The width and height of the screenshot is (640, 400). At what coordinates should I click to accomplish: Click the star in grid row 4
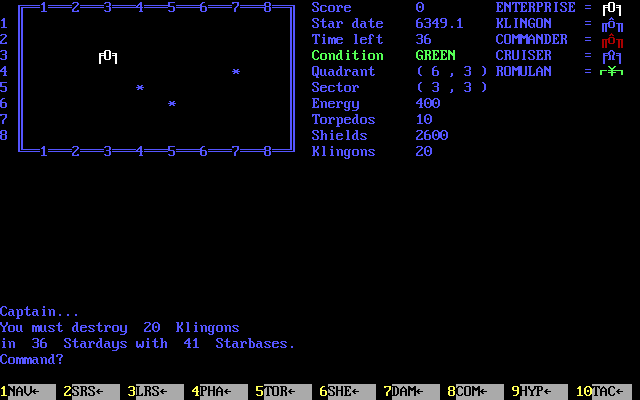tap(236, 72)
